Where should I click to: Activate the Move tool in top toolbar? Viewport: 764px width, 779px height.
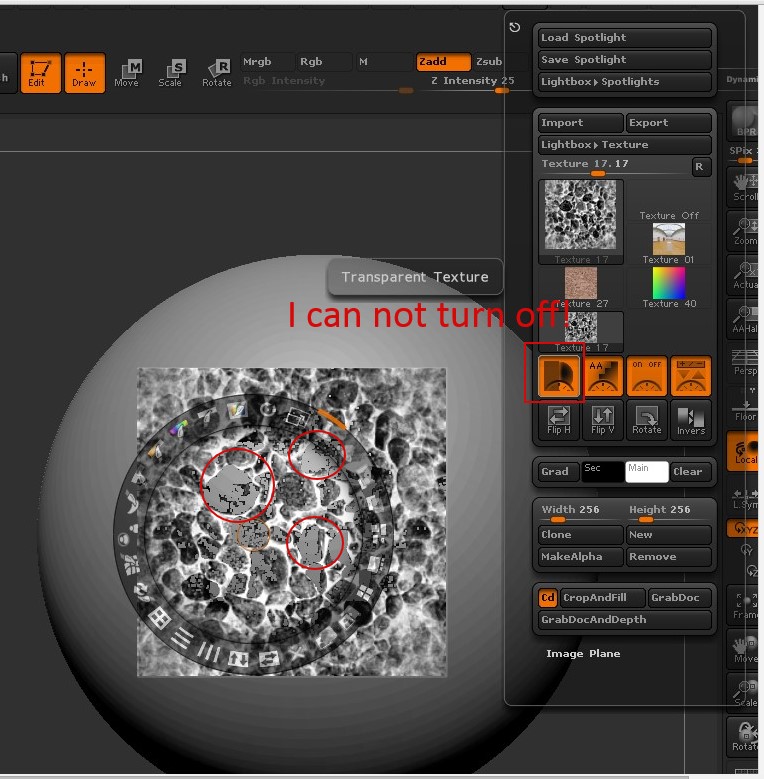[127, 73]
